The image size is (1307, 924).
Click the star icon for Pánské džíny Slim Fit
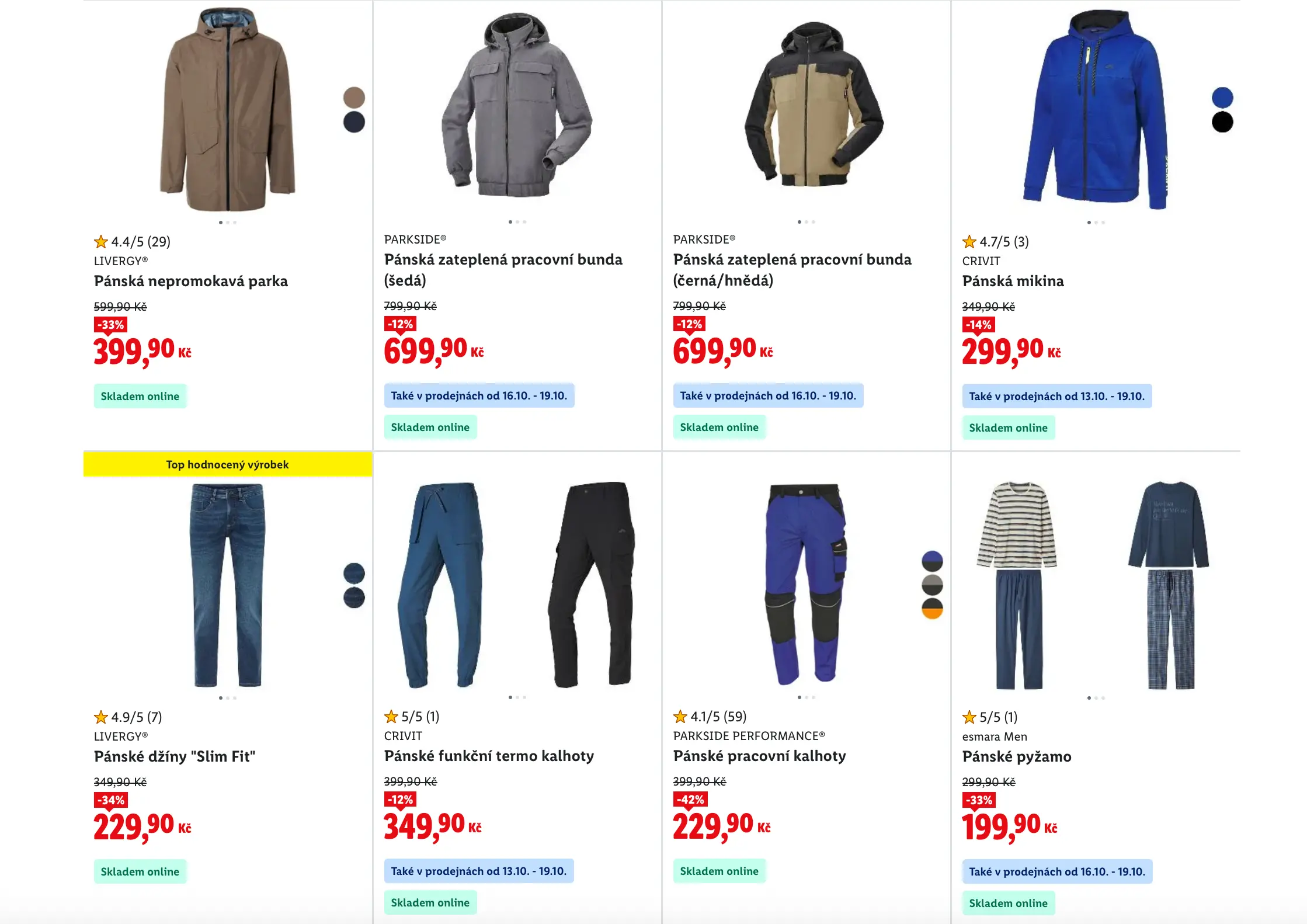pos(101,717)
